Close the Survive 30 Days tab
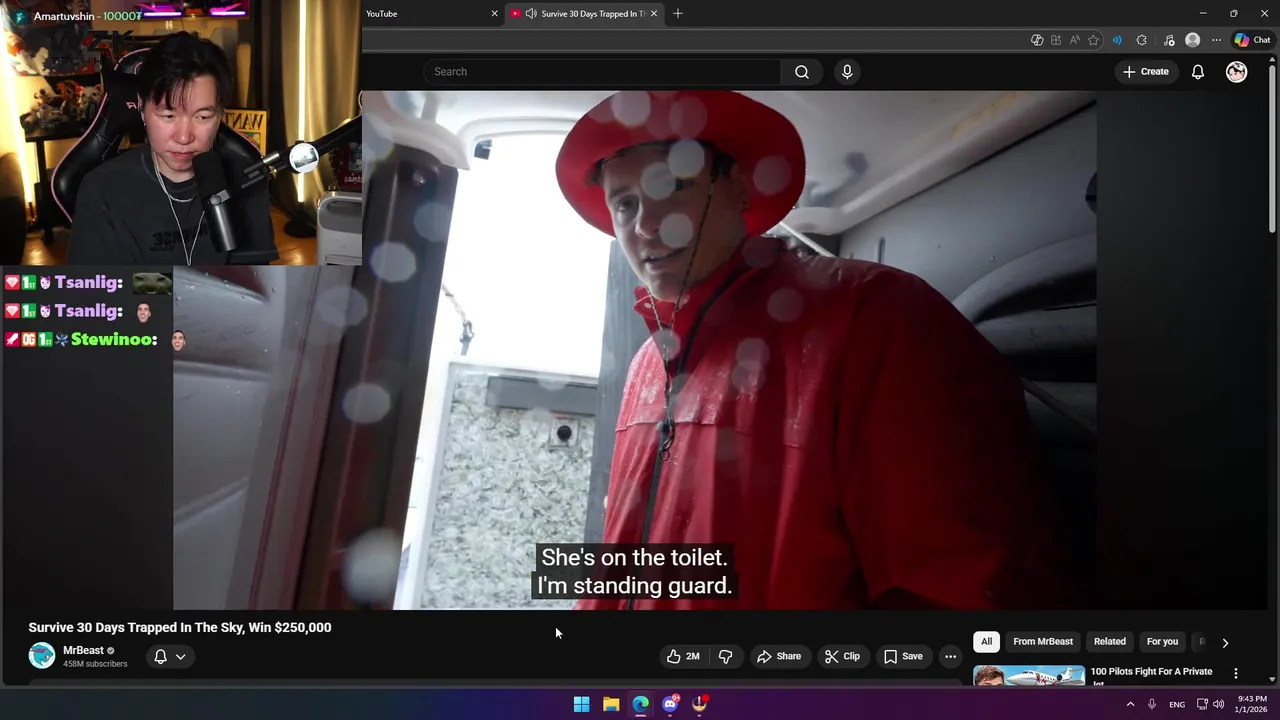Viewport: 1280px width, 720px height. [x=654, y=14]
